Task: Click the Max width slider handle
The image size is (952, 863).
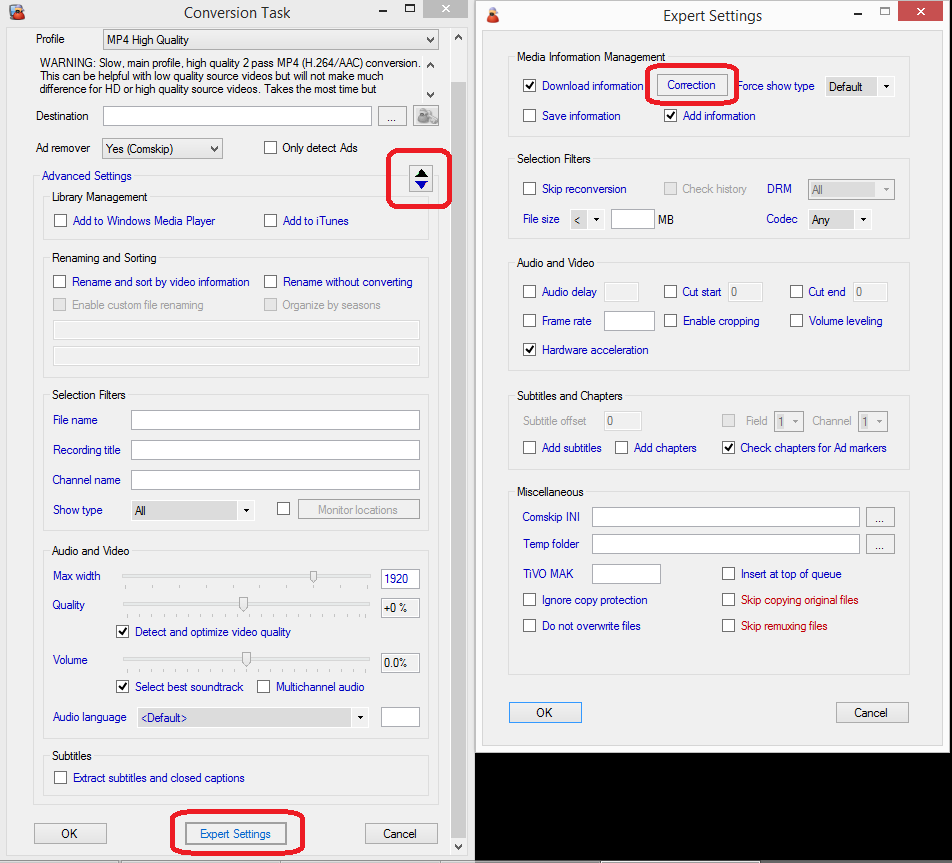Action: point(313,576)
